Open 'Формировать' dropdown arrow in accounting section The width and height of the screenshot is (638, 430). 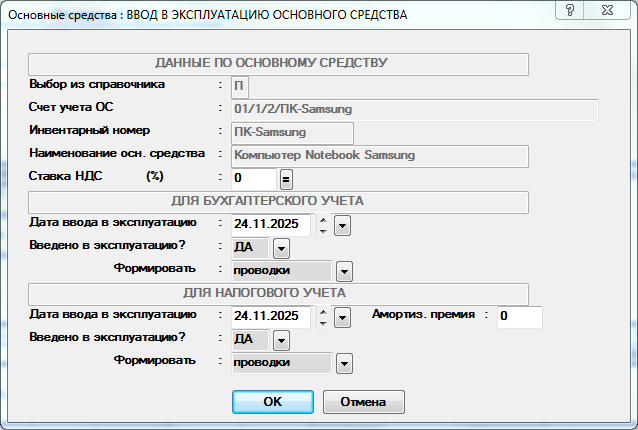(x=345, y=271)
